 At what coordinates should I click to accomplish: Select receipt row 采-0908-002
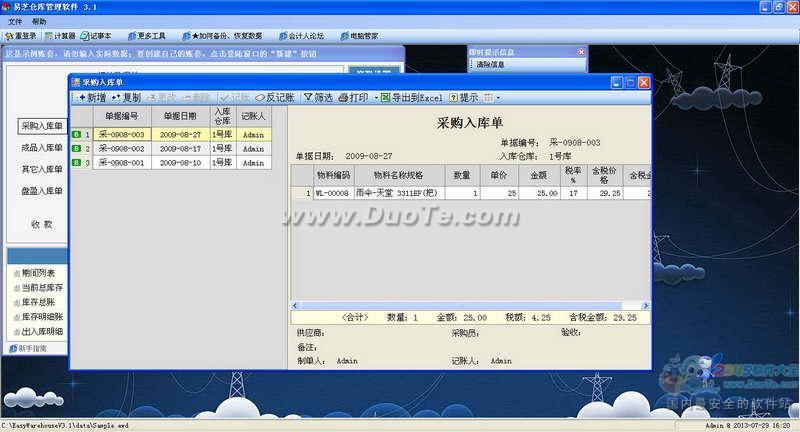(x=171, y=148)
